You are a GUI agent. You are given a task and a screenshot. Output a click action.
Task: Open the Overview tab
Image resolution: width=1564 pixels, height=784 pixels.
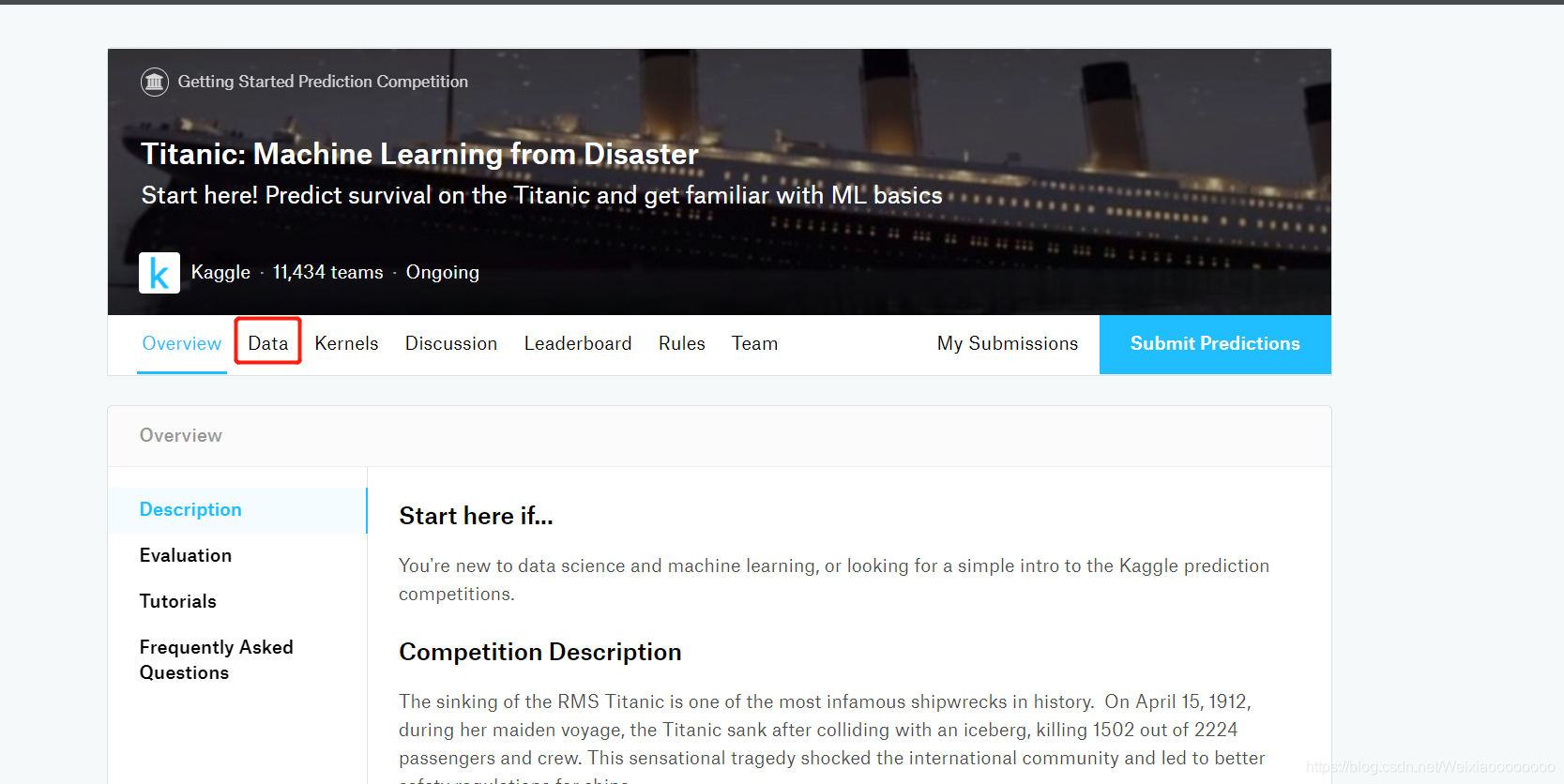click(x=182, y=343)
